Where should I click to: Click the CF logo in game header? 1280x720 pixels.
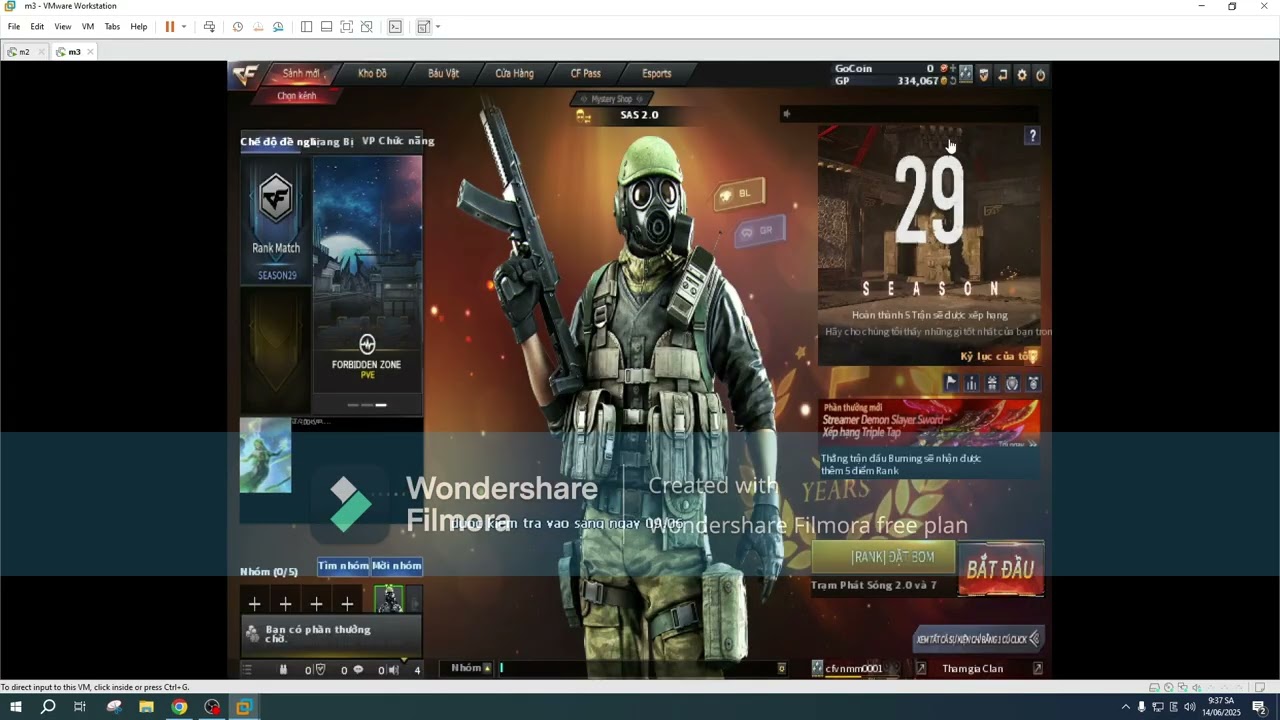[246, 75]
